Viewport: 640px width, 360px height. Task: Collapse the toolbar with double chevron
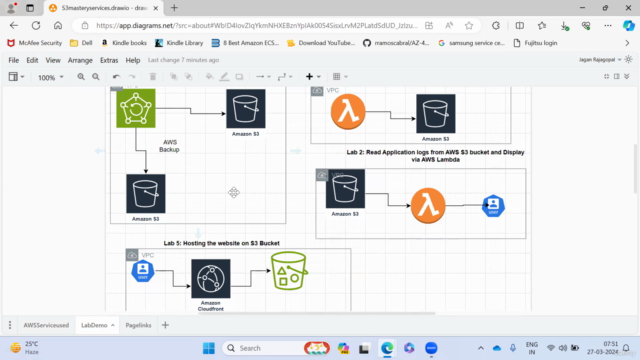627,76
